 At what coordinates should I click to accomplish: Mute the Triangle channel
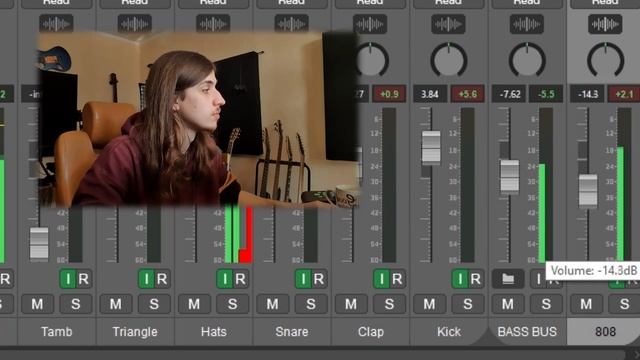[116, 304]
